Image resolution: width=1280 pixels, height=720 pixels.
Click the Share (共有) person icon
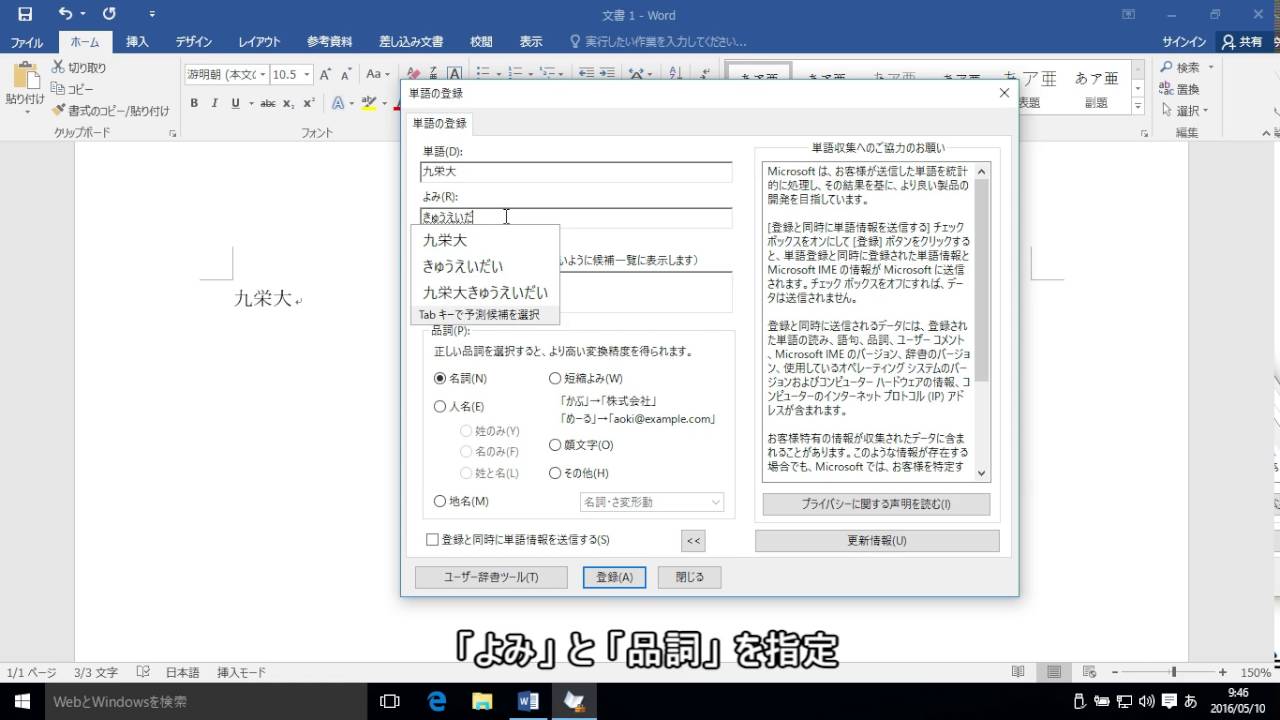[x=1228, y=42]
